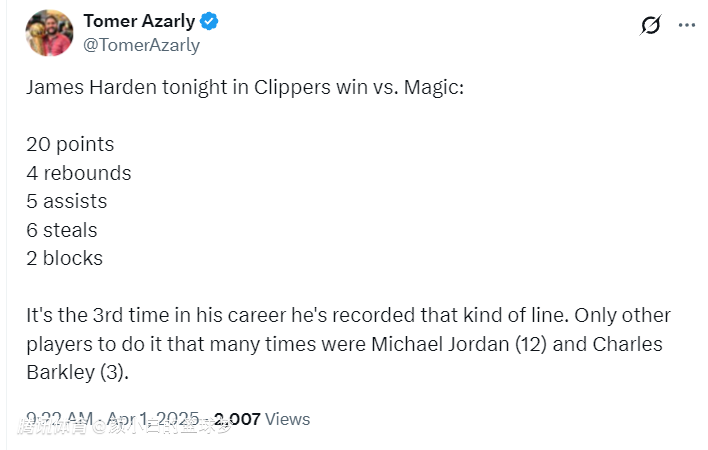Screen dimensions: 708x450
Task: Click the 9:22 AM timestamp
Action: (x=60, y=419)
